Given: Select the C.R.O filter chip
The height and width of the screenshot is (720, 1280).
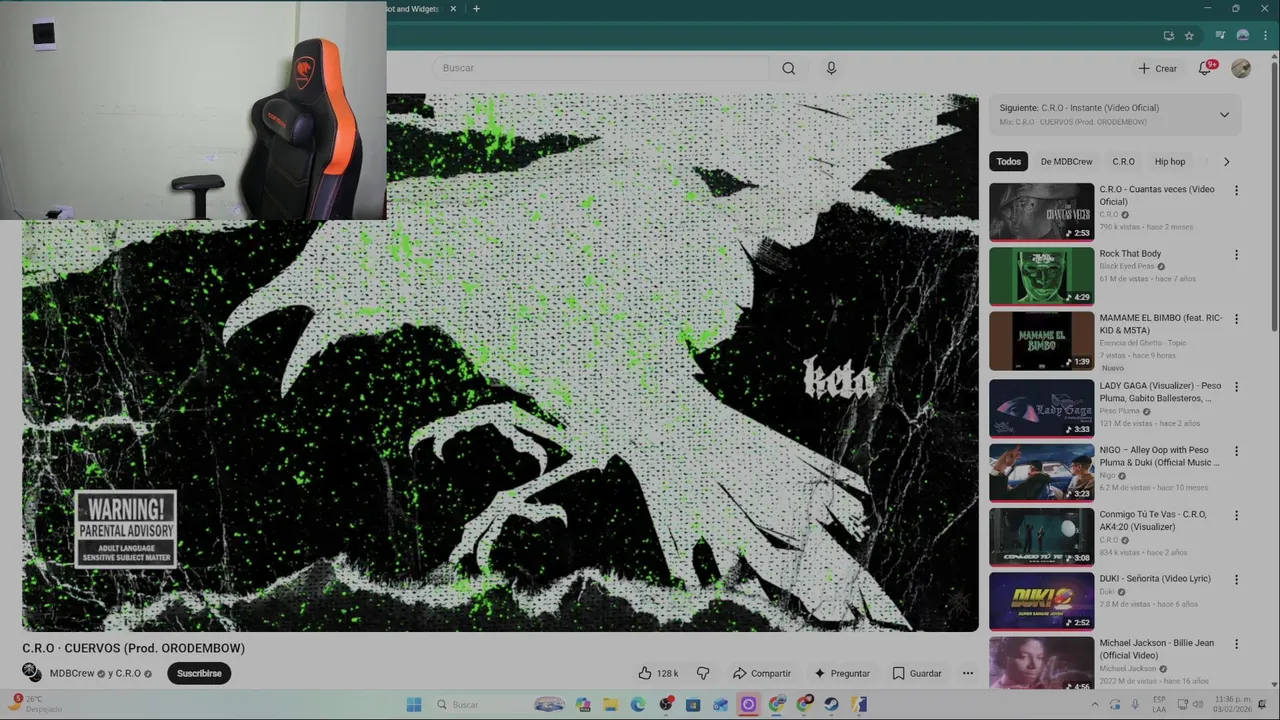Looking at the screenshot, I should pyautogui.click(x=1123, y=161).
